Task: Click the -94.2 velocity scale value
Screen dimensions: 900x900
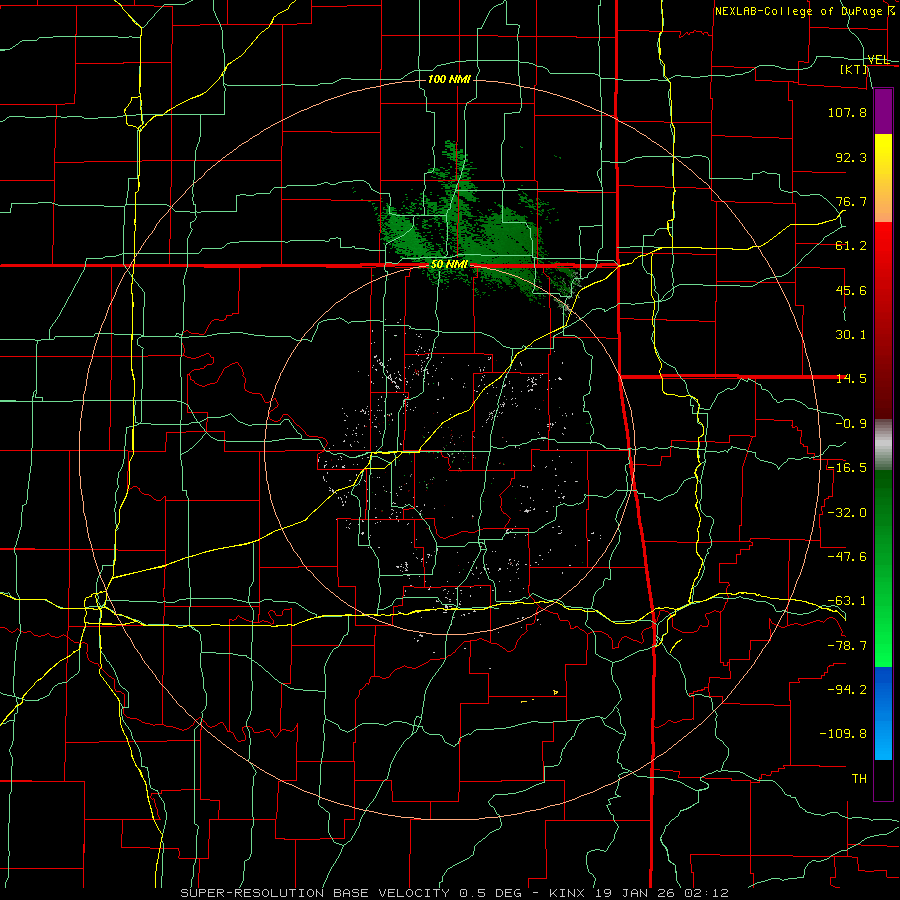Action: click(847, 689)
